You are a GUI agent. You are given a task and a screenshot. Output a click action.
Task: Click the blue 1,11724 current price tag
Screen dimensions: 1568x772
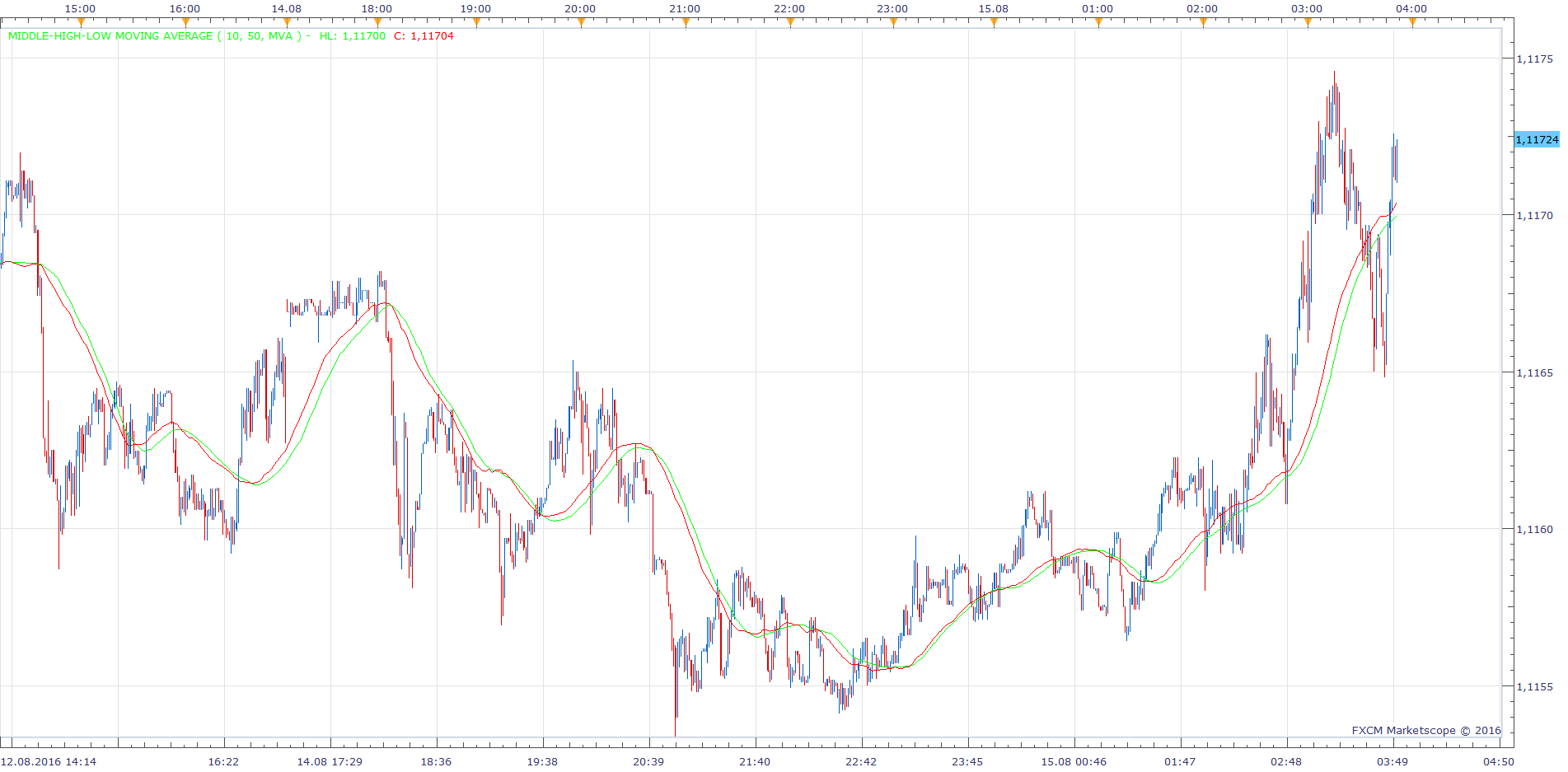coord(1537,139)
